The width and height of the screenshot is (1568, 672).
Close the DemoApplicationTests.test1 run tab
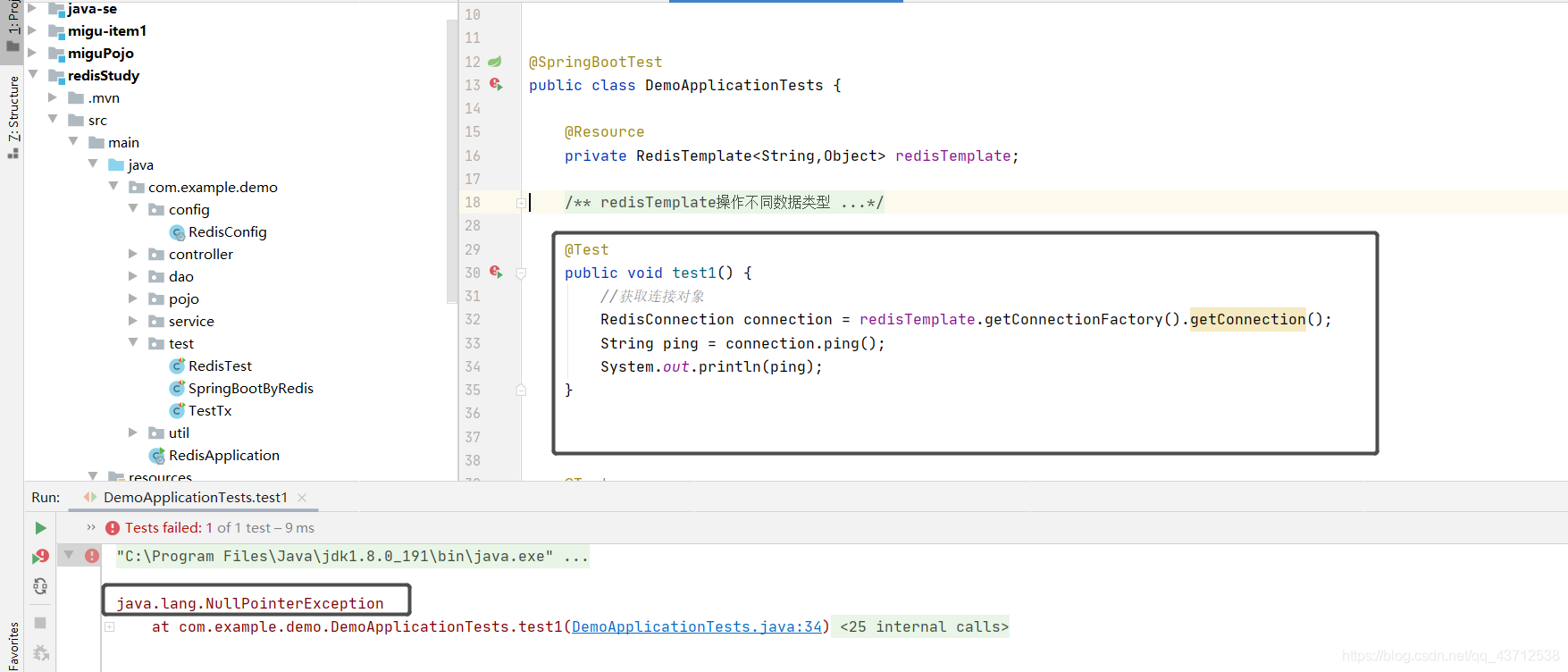pyautogui.click(x=302, y=498)
